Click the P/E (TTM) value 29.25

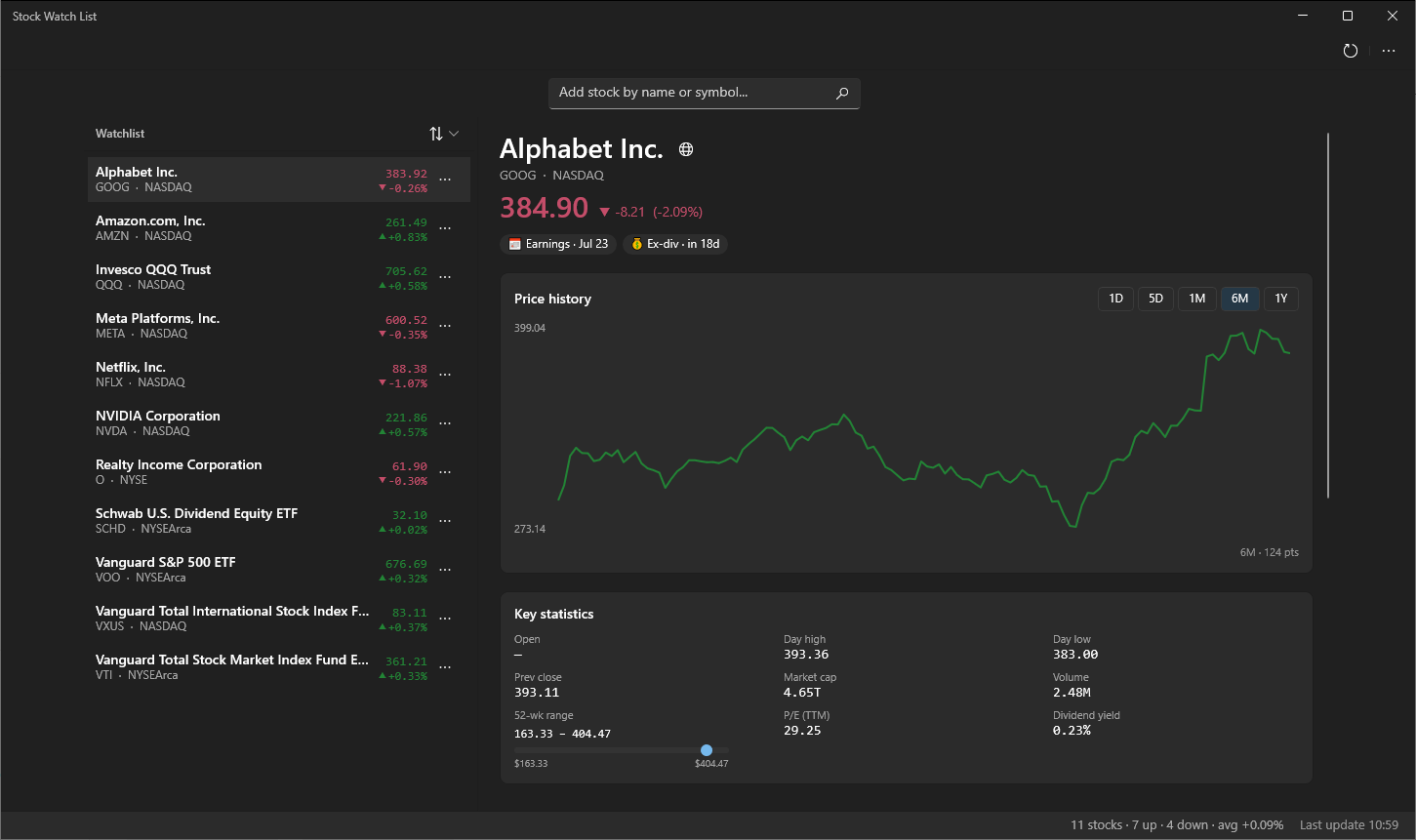point(802,731)
